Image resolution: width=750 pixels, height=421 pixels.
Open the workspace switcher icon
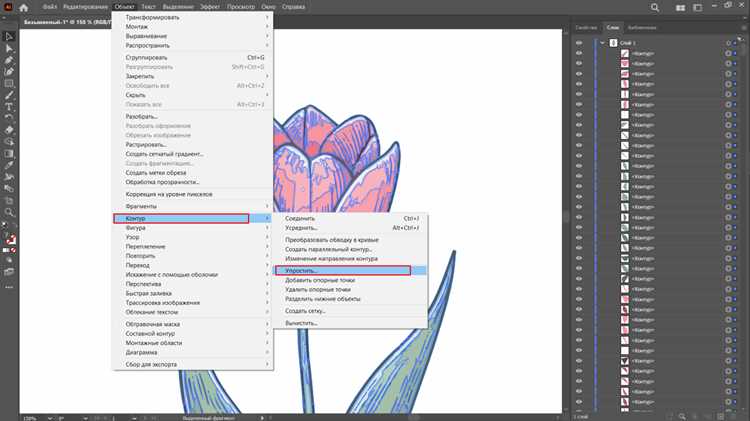(x=697, y=7)
